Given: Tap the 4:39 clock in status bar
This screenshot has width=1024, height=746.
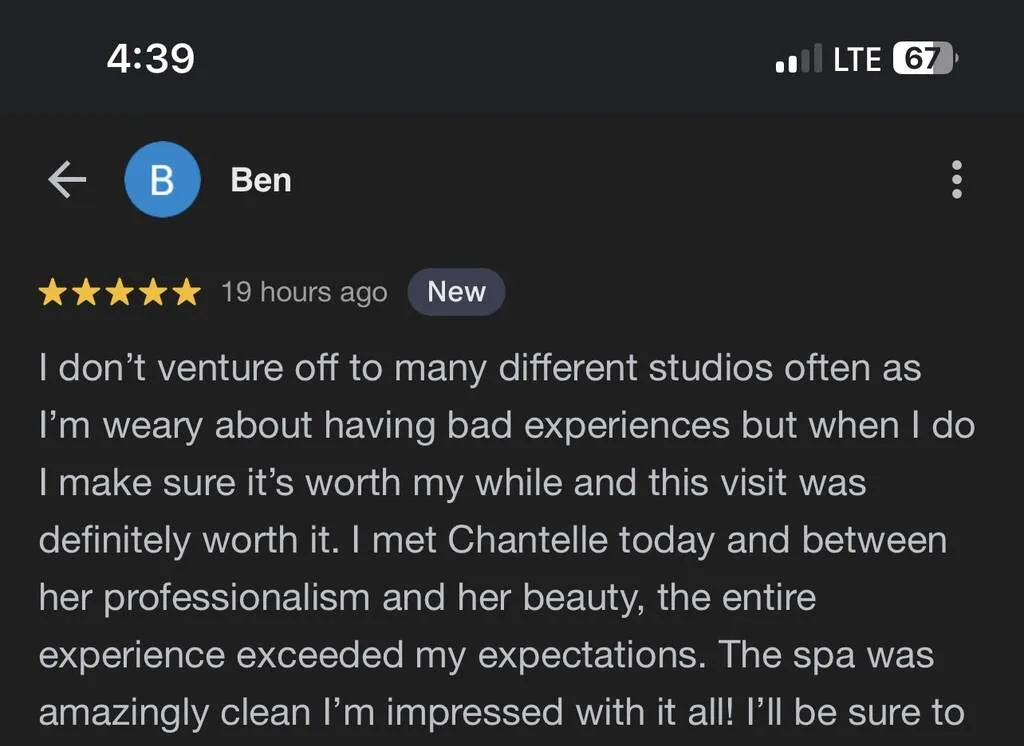Looking at the screenshot, I should [x=150, y=58].
